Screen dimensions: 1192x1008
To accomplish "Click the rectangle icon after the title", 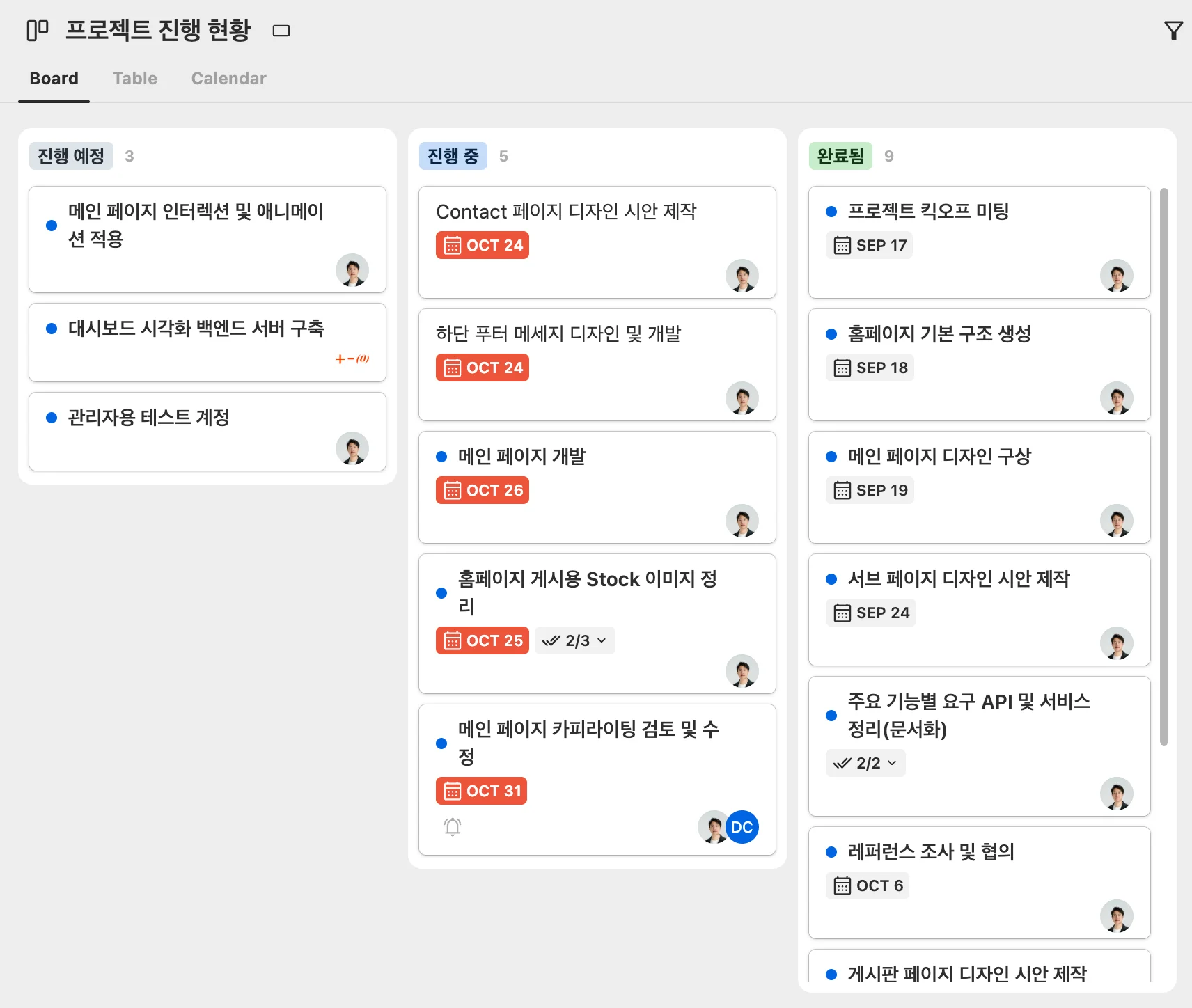I will (281, 31).
